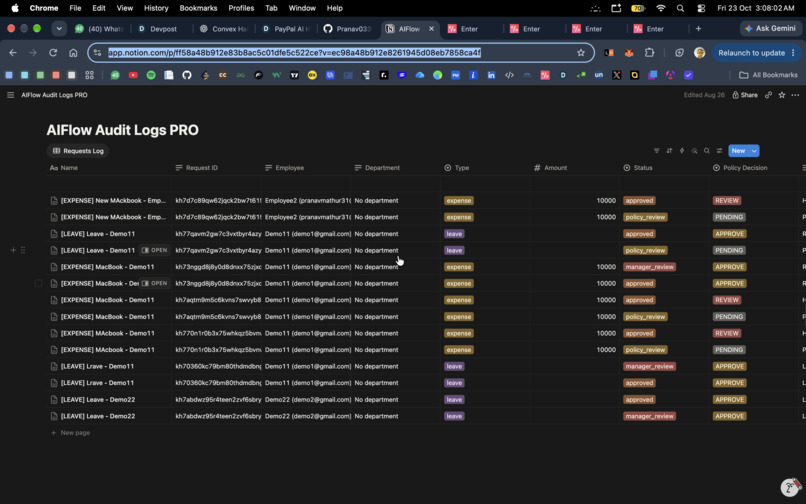Select the Requests Log view tab
This screenshot has height=504, width=806.
click(x=78, y=151)
